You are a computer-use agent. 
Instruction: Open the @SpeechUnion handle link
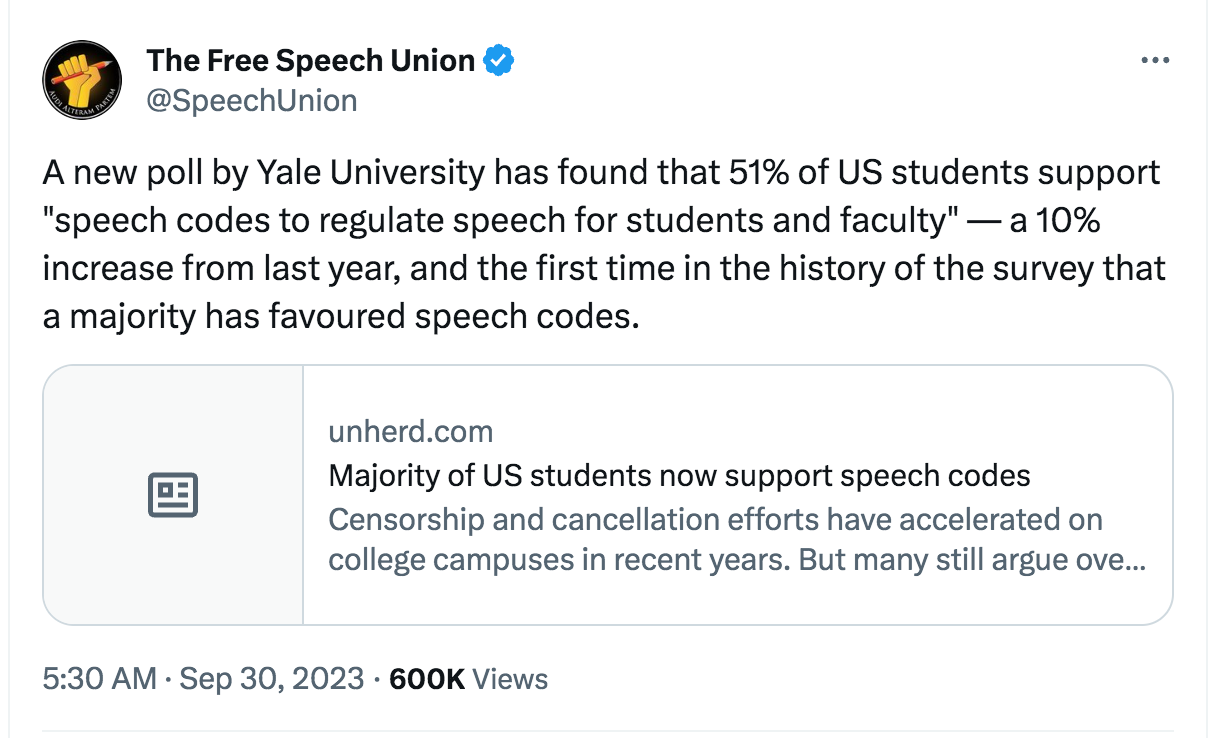point(252,100)
